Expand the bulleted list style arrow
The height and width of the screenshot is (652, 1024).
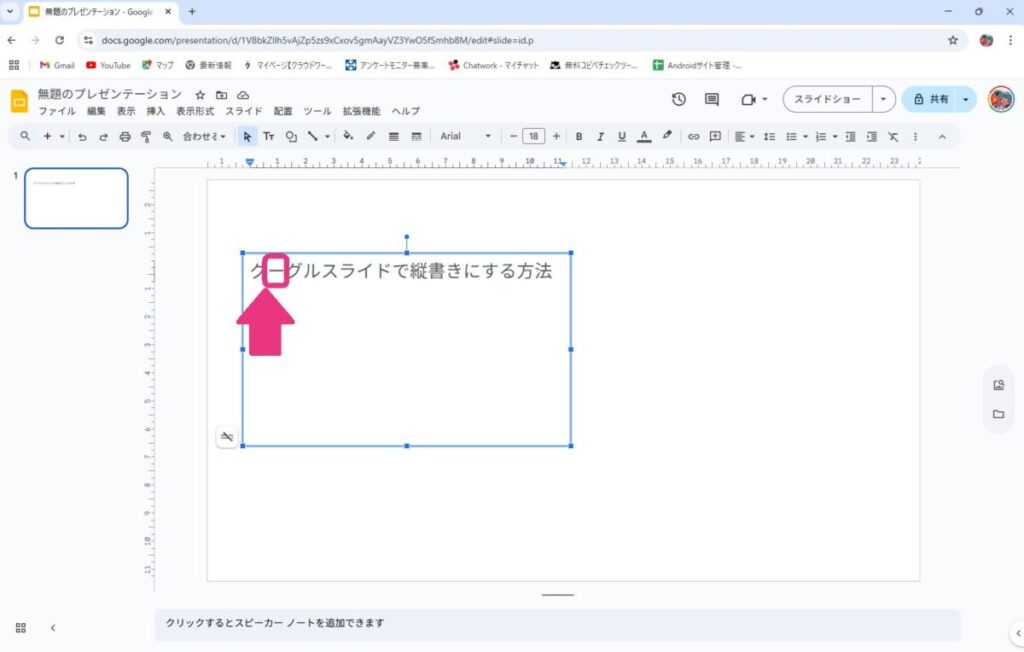(x=805, y=137)
